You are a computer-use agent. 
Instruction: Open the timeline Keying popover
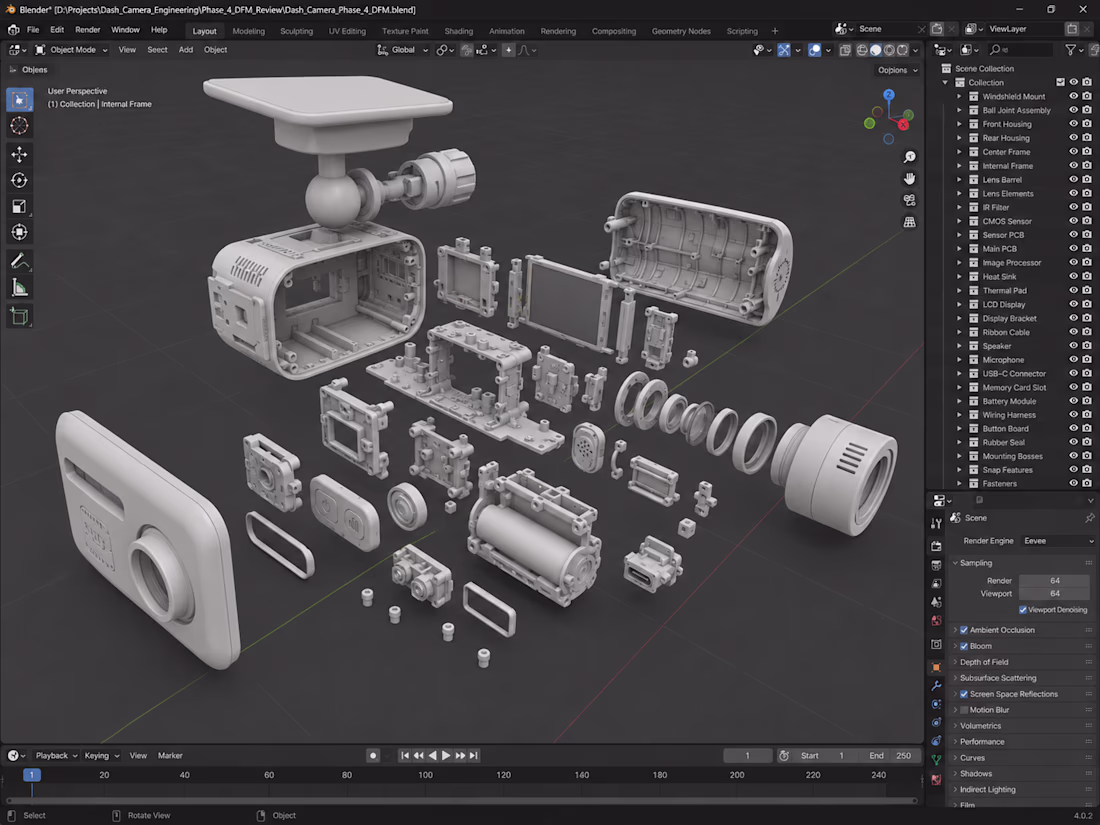point(101,756)
